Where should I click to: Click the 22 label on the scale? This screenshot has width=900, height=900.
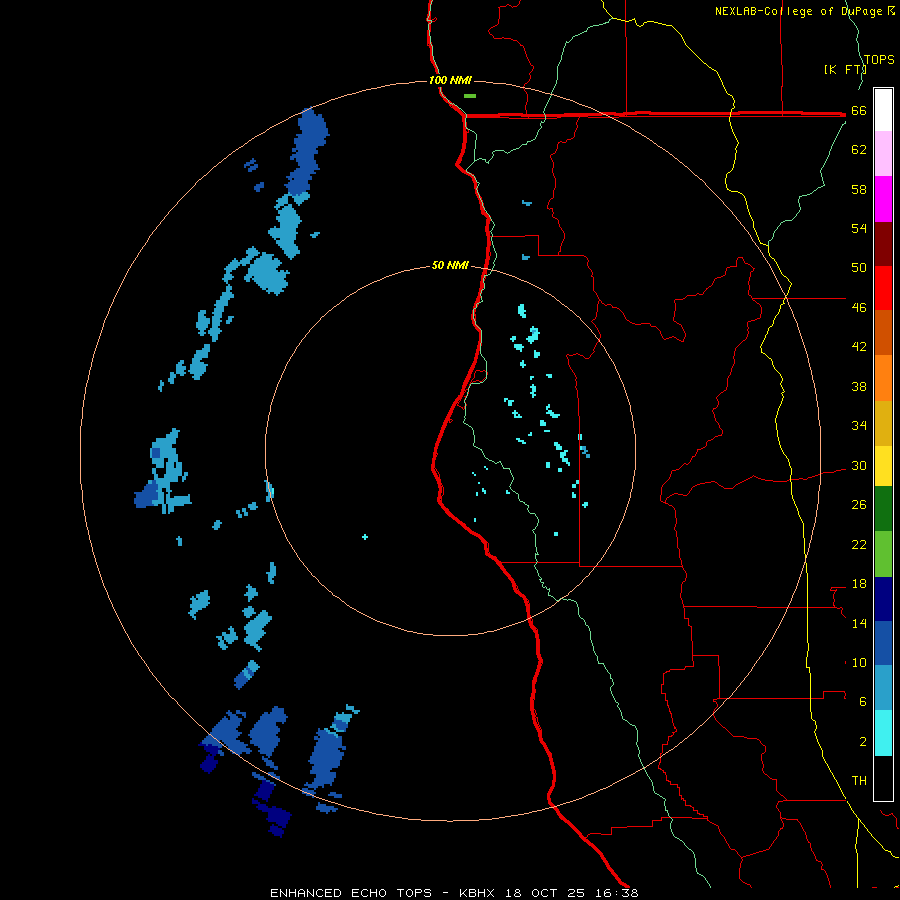tap(859, 545)
